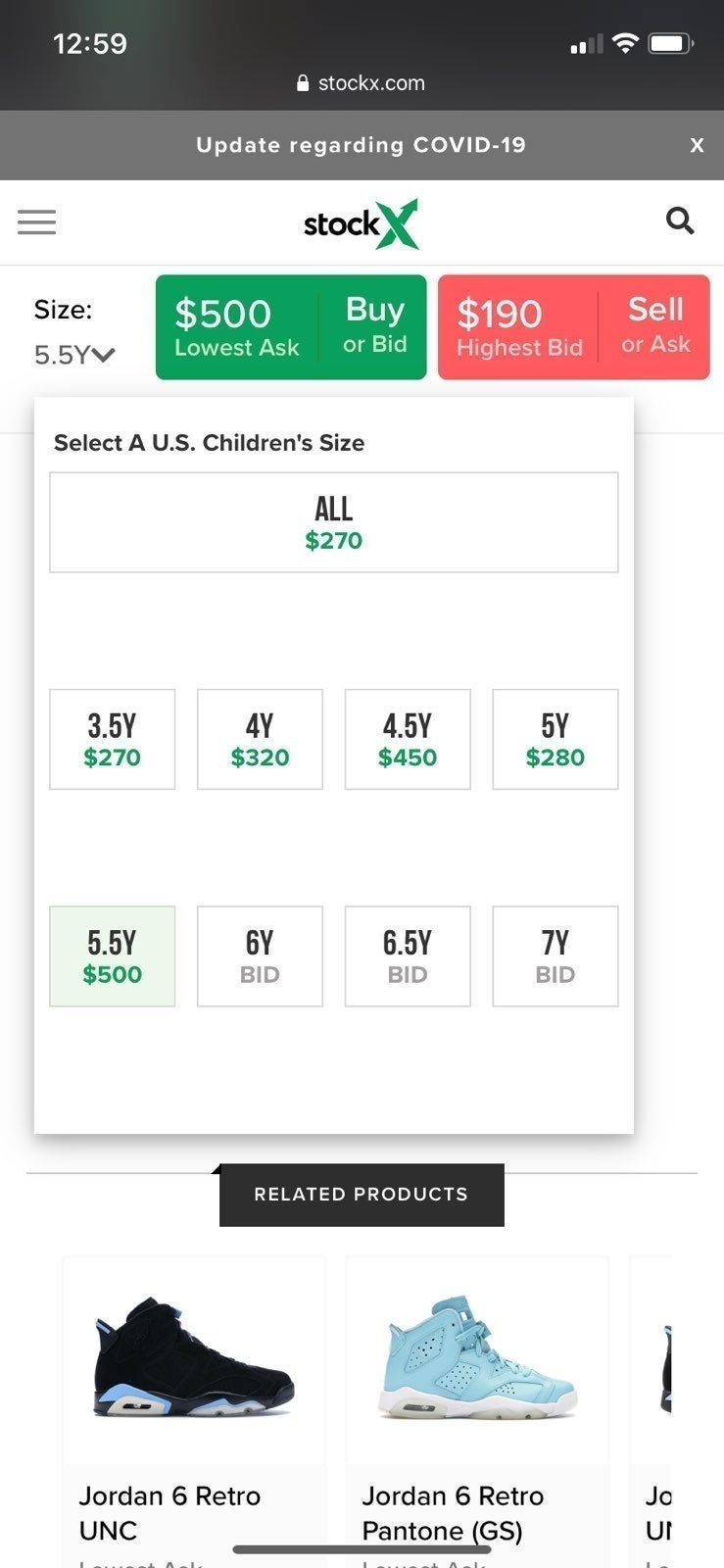Select the highlighted 5.5Y $500 size

pyautogui.click(x=113, y=956)
